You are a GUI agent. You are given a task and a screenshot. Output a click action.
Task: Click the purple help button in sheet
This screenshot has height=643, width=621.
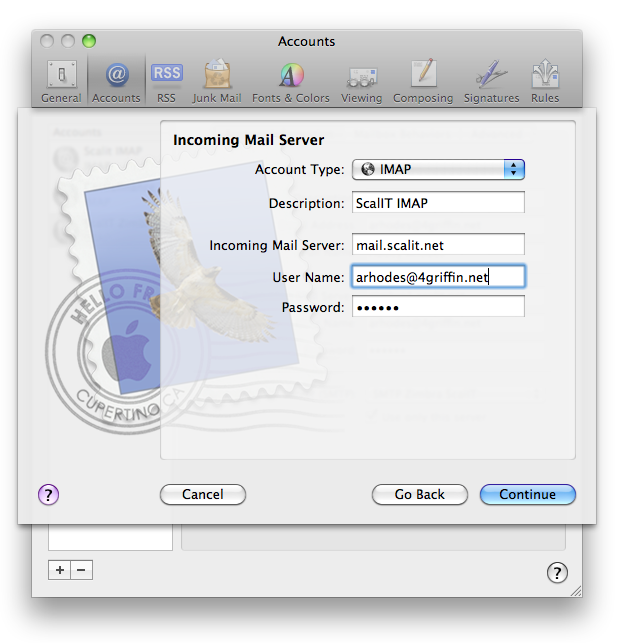point(48,495)
